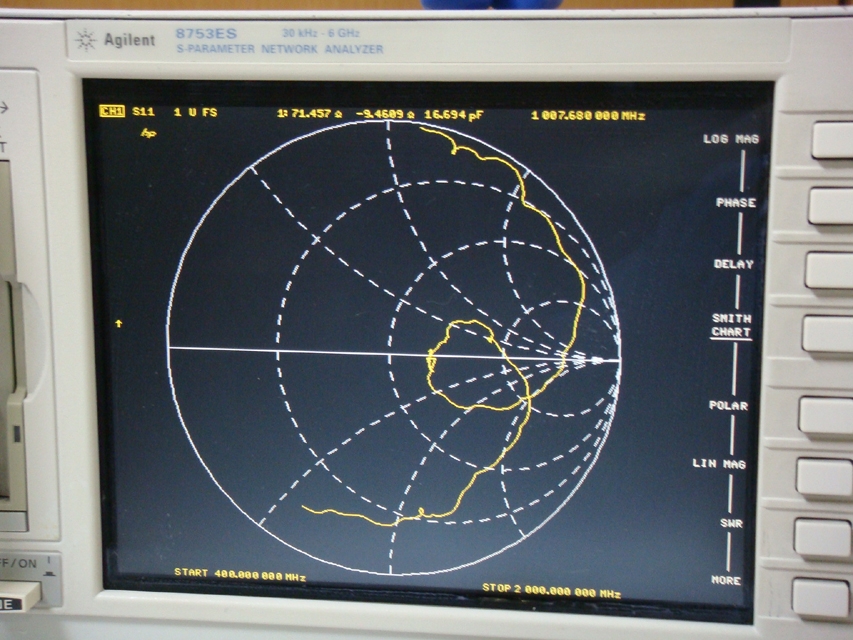Push the hardware softkey beside SWR

pos(822,538)
